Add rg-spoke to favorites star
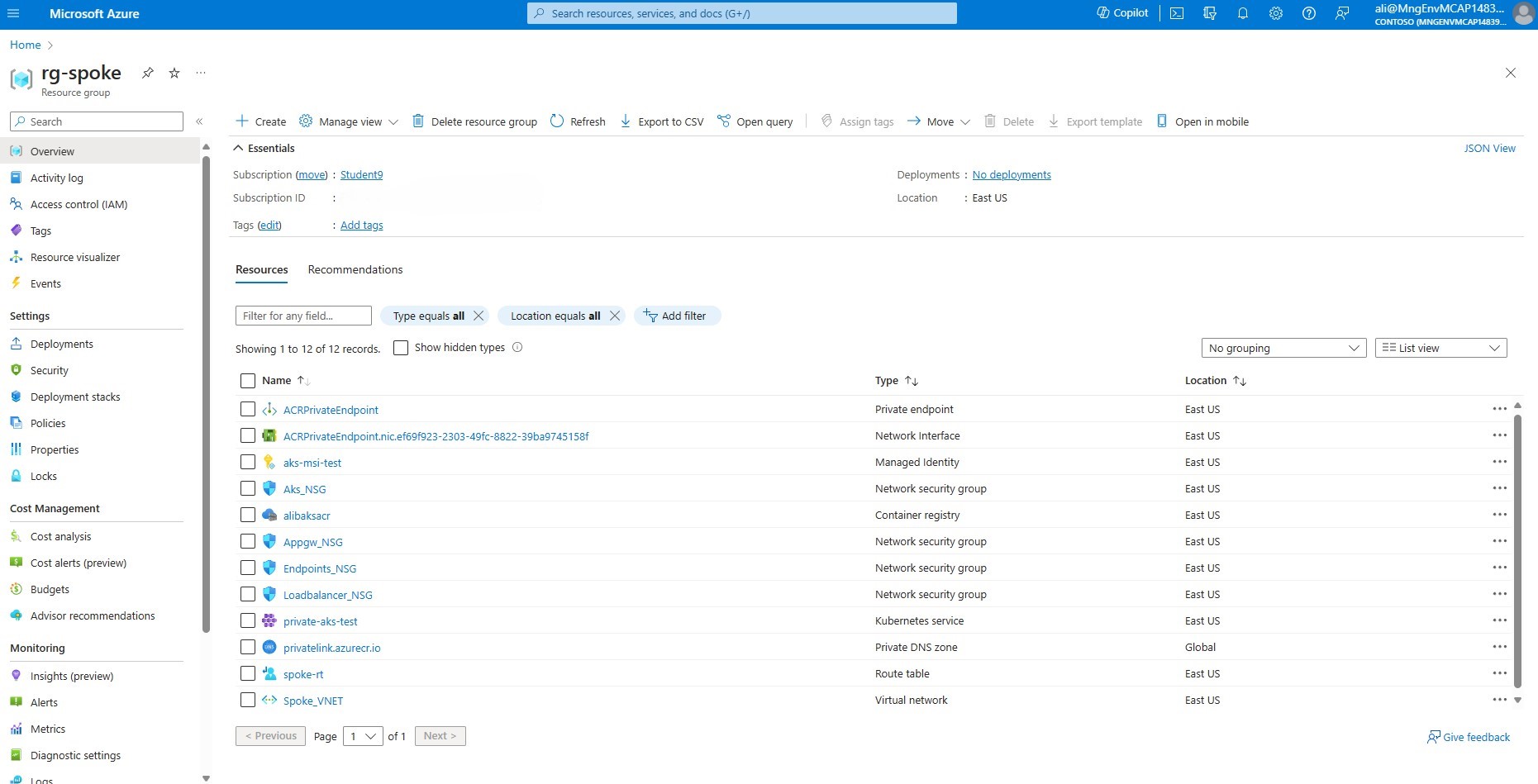The image size is (1538, 784). point(174,73)
